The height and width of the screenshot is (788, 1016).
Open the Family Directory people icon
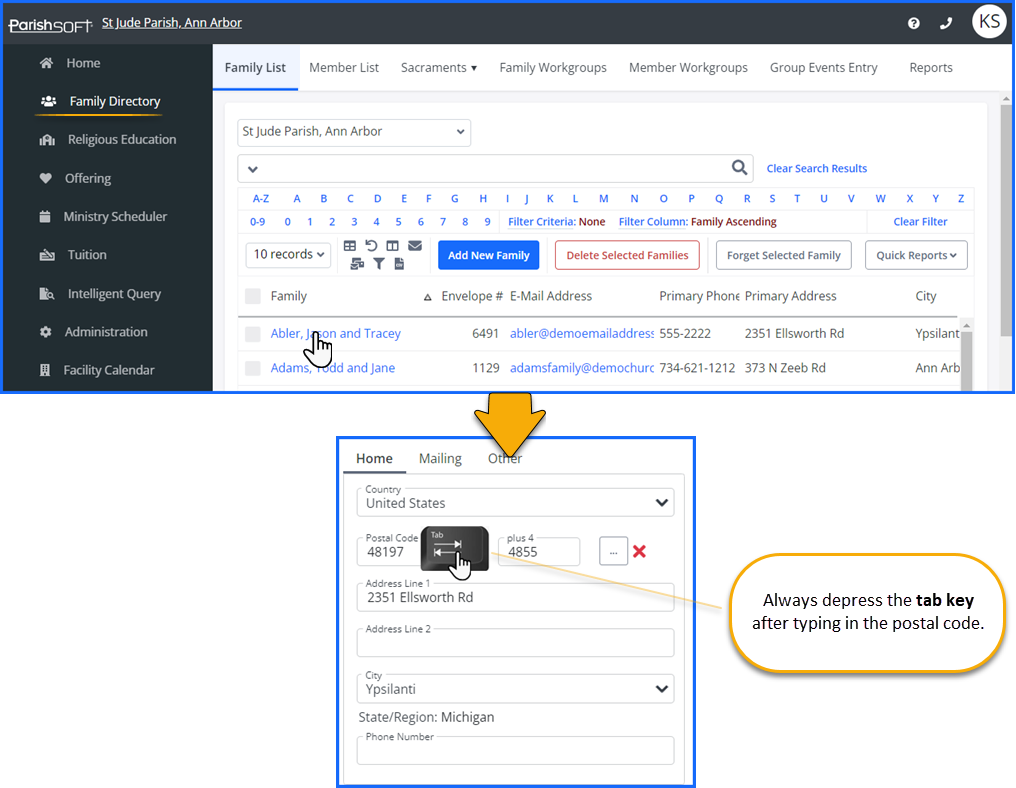click(x=49, y=101)
